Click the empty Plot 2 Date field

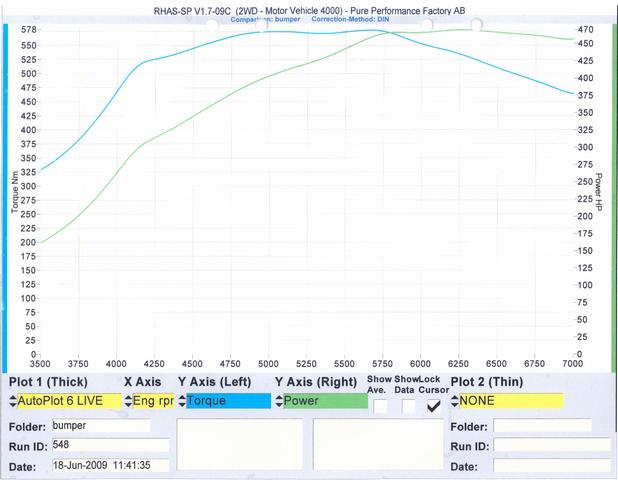pyautogui.click(x=550, y=466)
